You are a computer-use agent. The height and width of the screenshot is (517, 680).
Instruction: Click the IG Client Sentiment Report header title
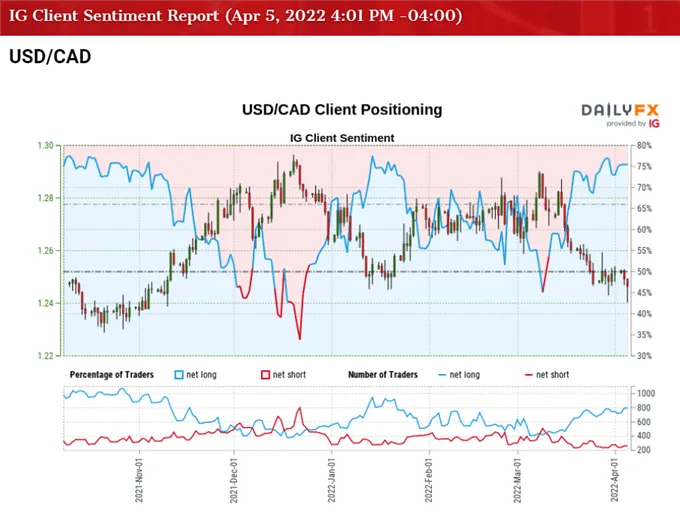click(x=235, y=16)
